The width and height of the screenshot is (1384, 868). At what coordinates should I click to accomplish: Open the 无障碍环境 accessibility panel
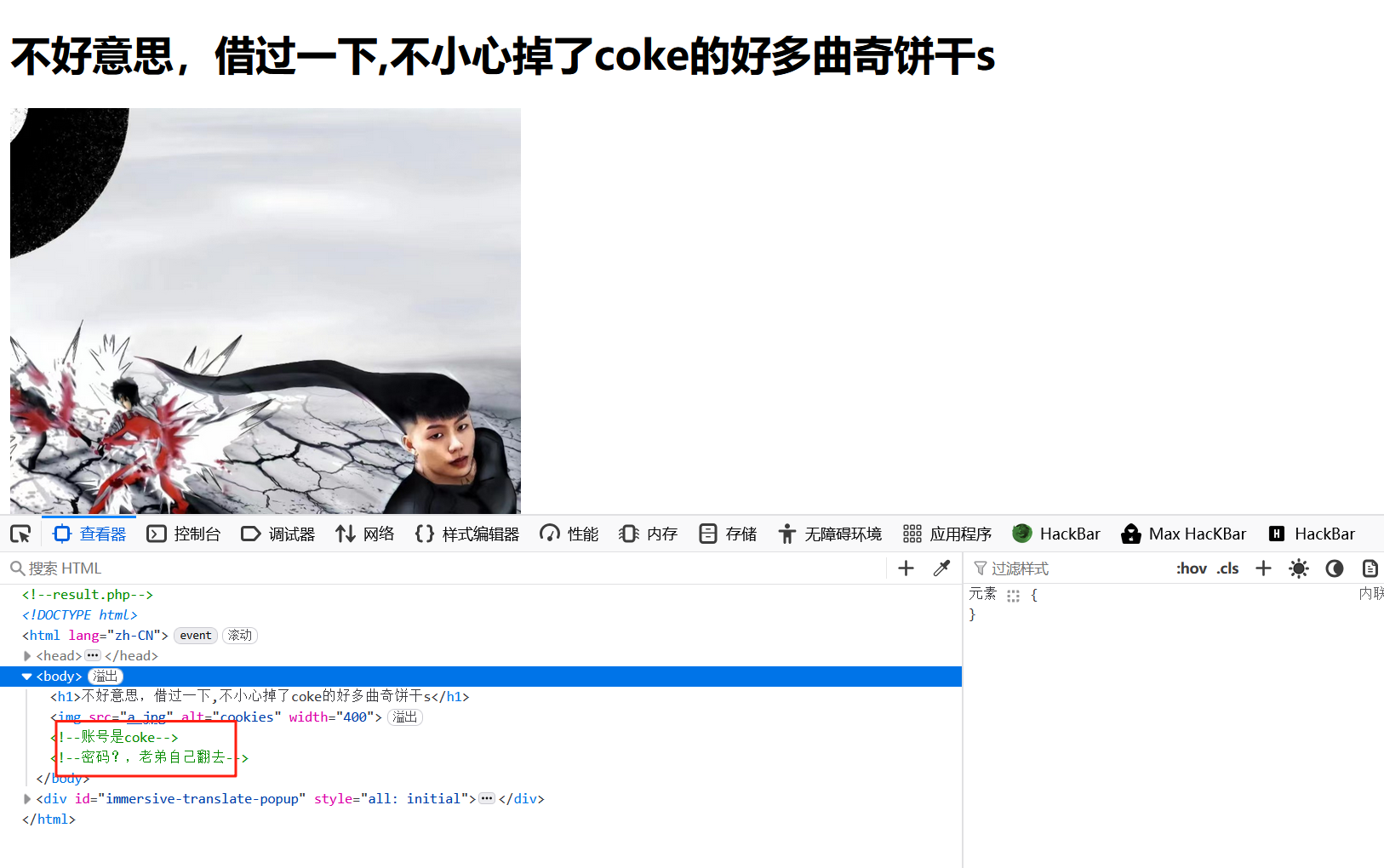(x=830, y=534)
